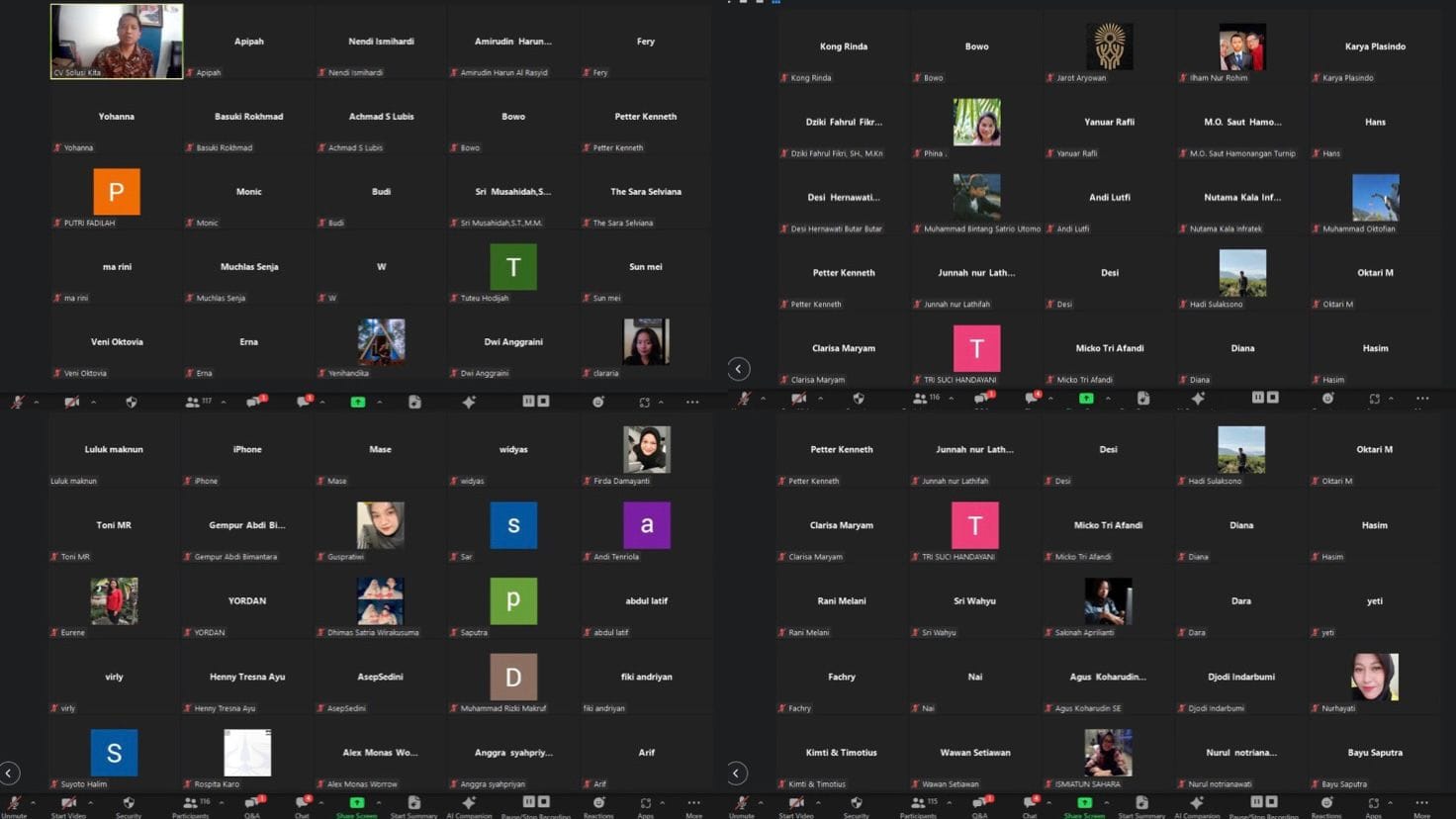Screen dimensions: 1456x819
Task: Open Security icon in bottom-left window toolbar
Action: tap(129, 805)
